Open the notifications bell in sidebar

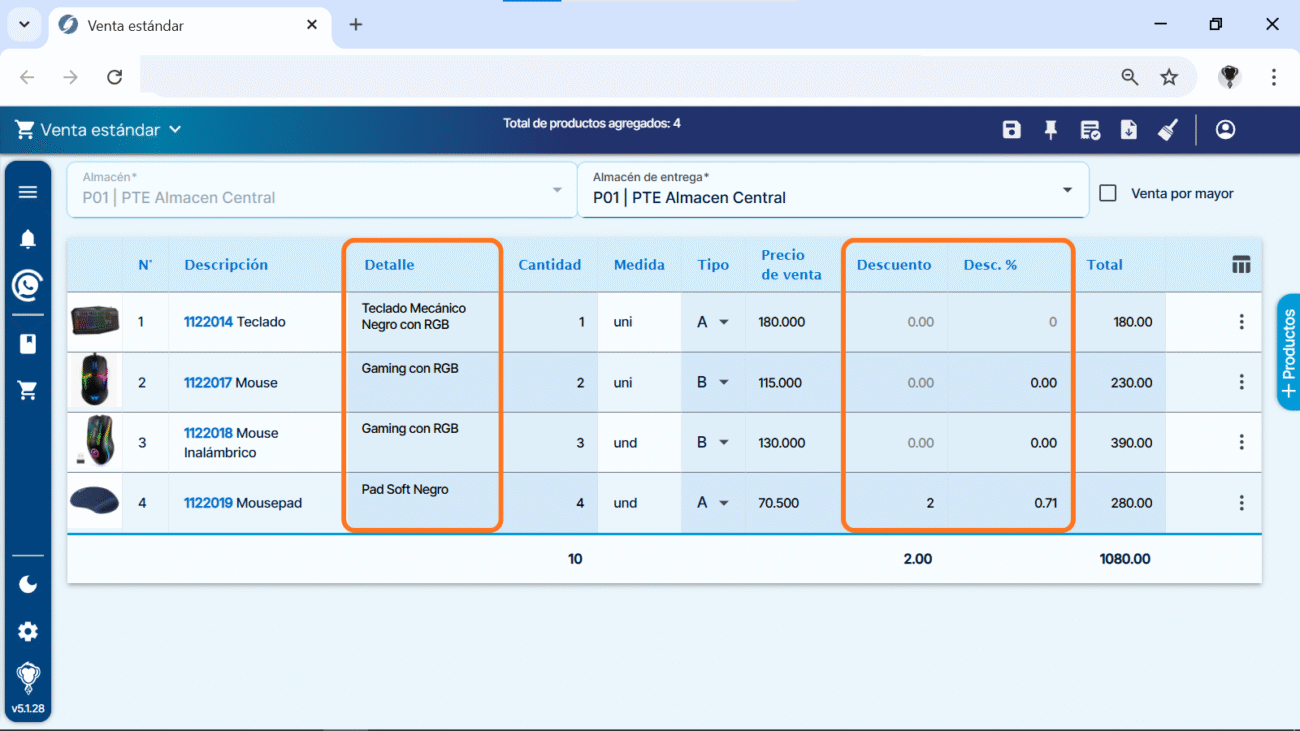pyautogui.click(x=28, y=239)
